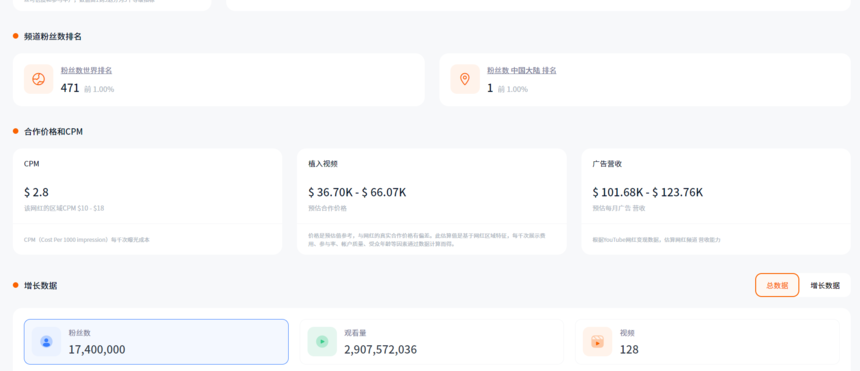Click the China mainland location pin icon
This screenshot has width=860, height=371.
tap(465, 79)
